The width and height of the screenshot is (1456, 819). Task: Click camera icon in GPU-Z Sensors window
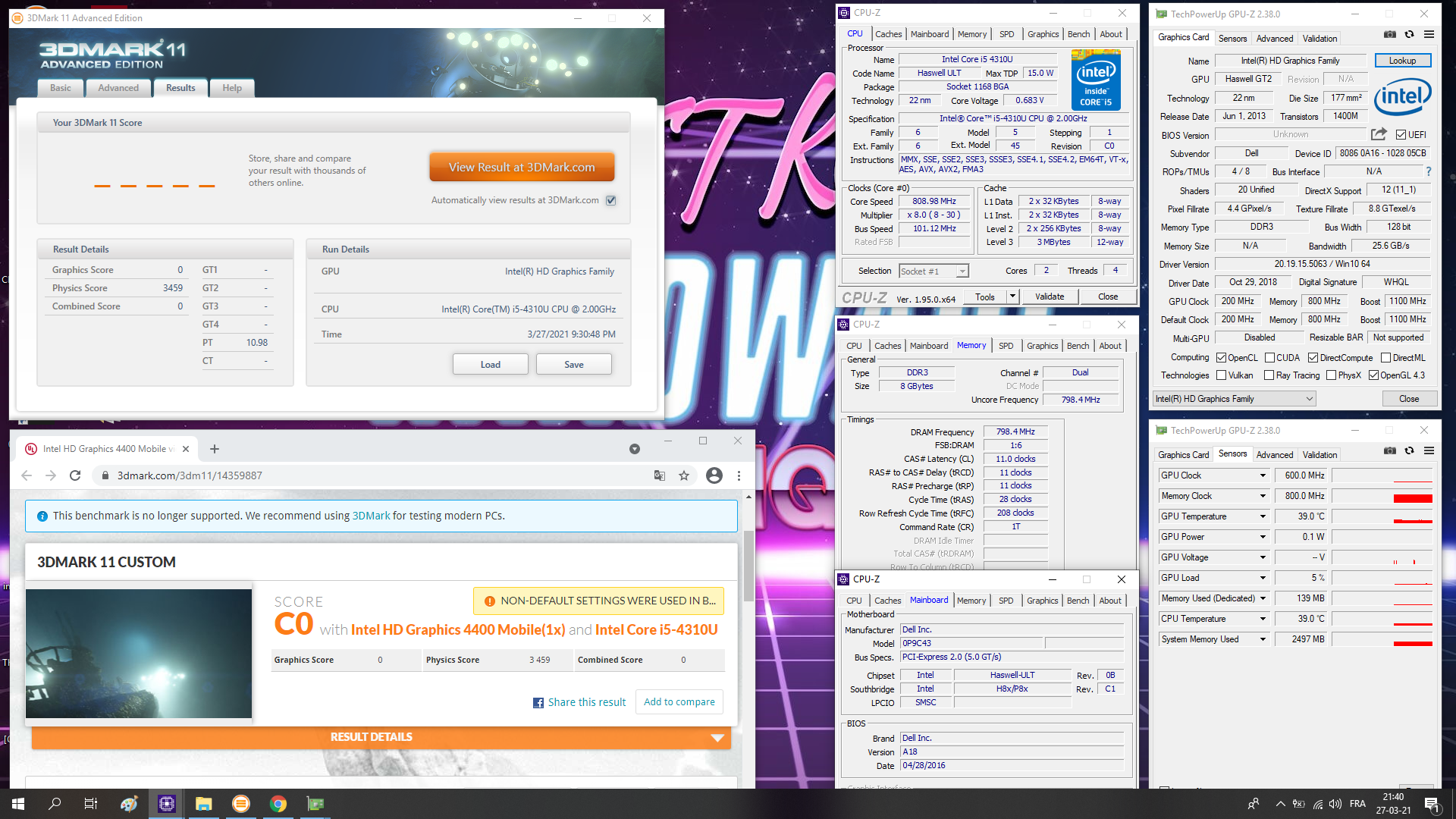pos(1389,451)
